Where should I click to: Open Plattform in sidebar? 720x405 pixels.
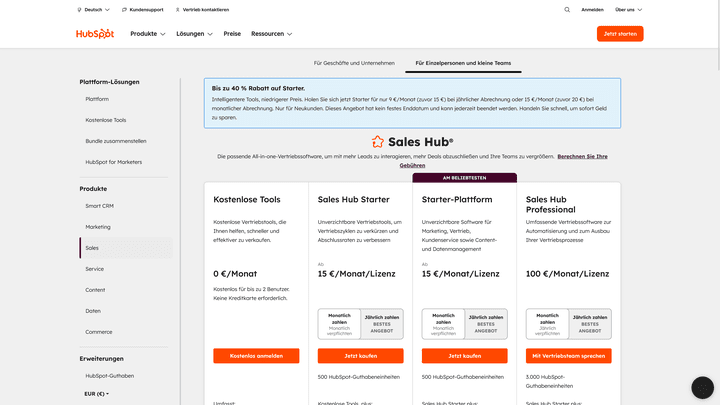pyautogui.click(x=97, y=99)
